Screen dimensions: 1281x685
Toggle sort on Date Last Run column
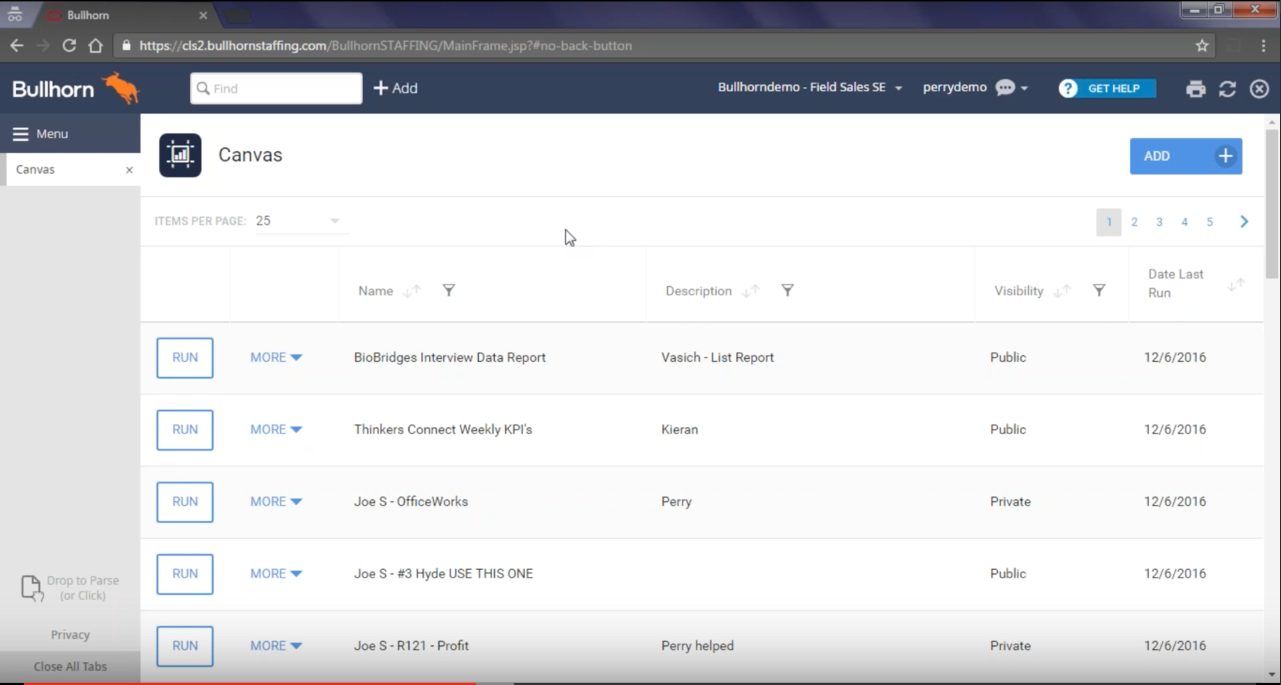pos(1236,284)
